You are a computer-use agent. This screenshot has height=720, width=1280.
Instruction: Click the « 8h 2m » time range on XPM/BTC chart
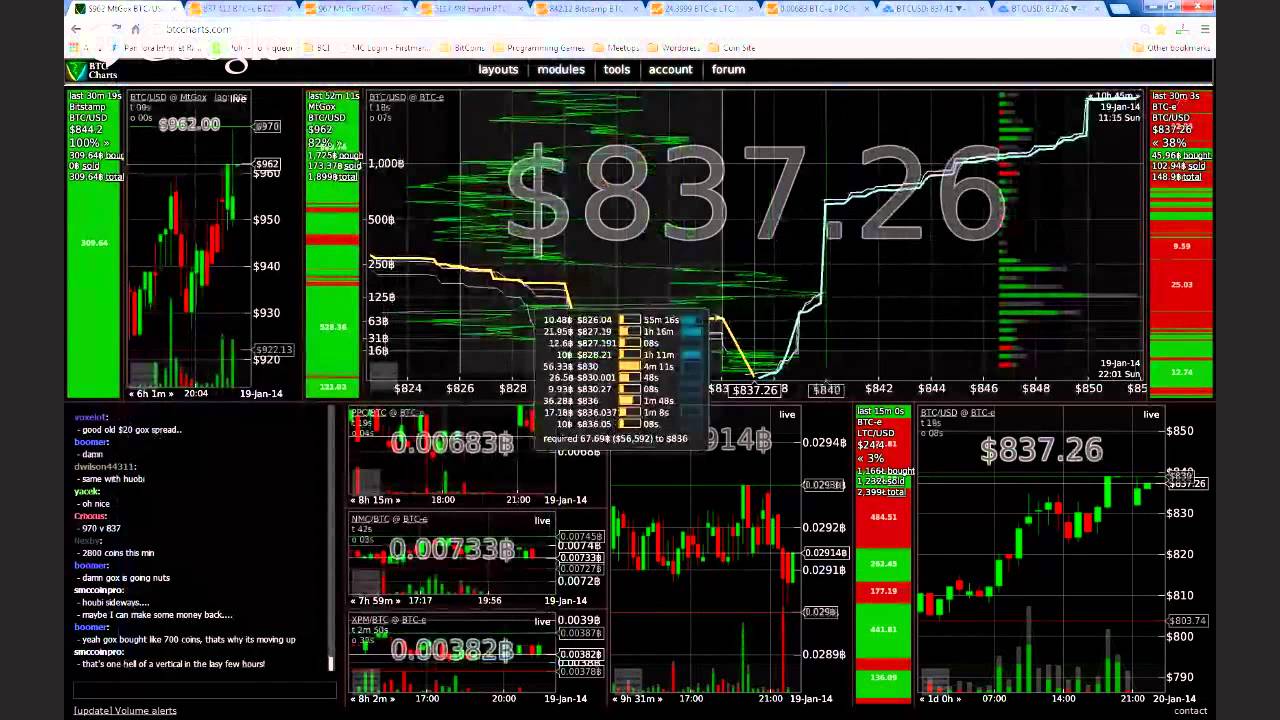click(x=372, y=699)
